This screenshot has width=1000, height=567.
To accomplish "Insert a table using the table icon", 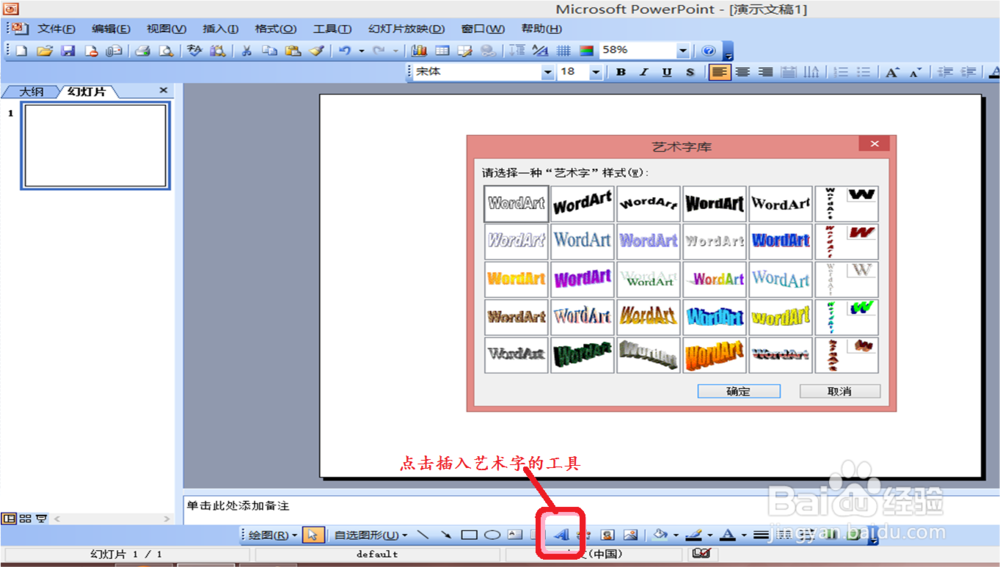I will pos(442,50).
